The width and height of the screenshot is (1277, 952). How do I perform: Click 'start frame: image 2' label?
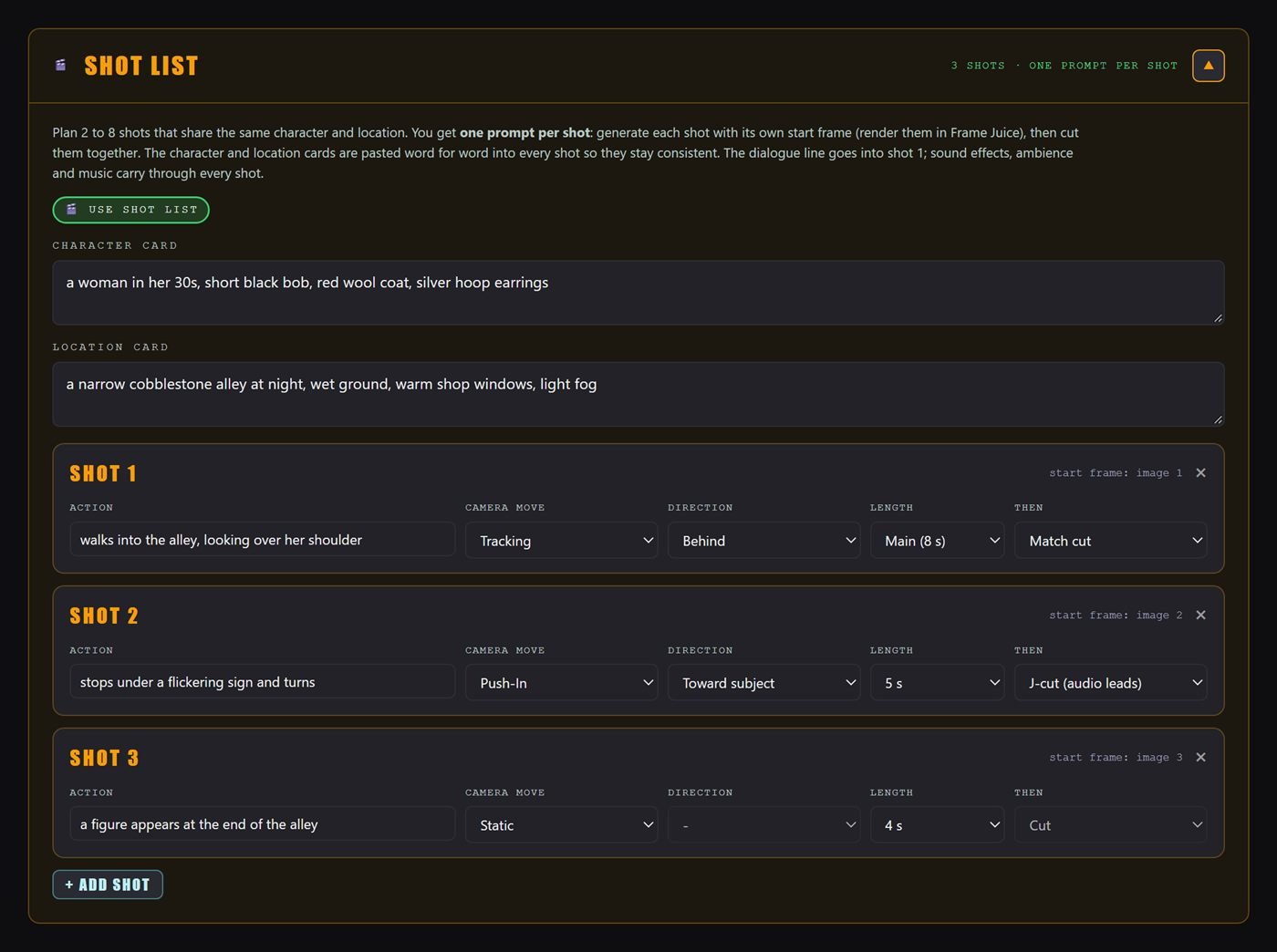click(1116, 616)
